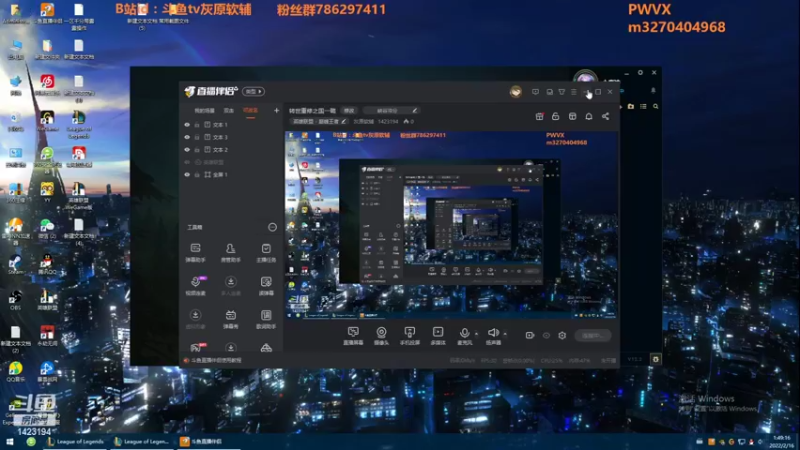This screenshot has height=450, width=800.
Task: Click the stream preview canvas
Action: click(451, 225)
